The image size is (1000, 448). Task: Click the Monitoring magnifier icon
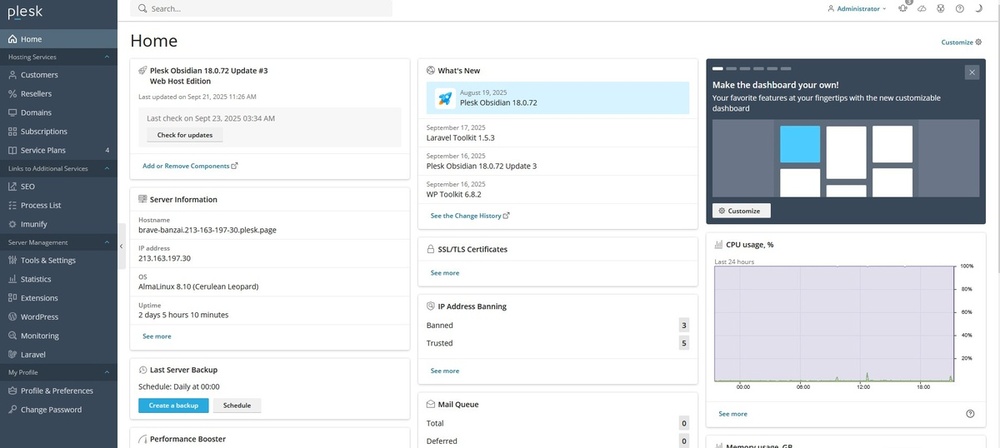[12, 336]
